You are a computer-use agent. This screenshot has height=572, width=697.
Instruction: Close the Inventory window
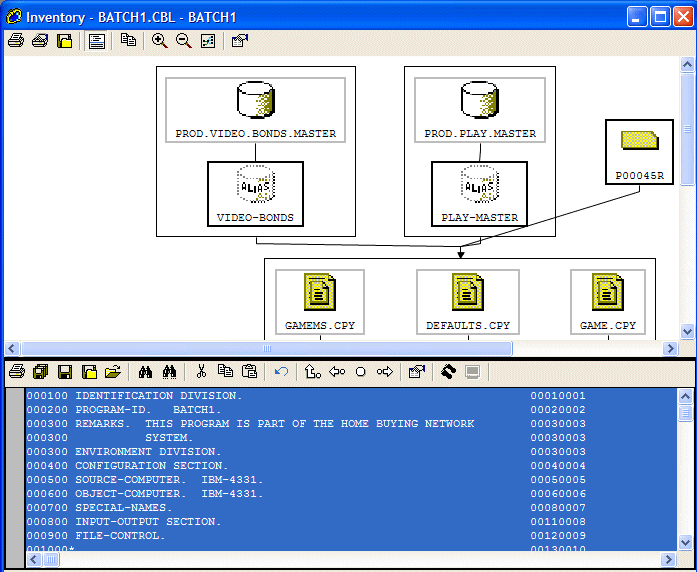(x=683, y=17)
